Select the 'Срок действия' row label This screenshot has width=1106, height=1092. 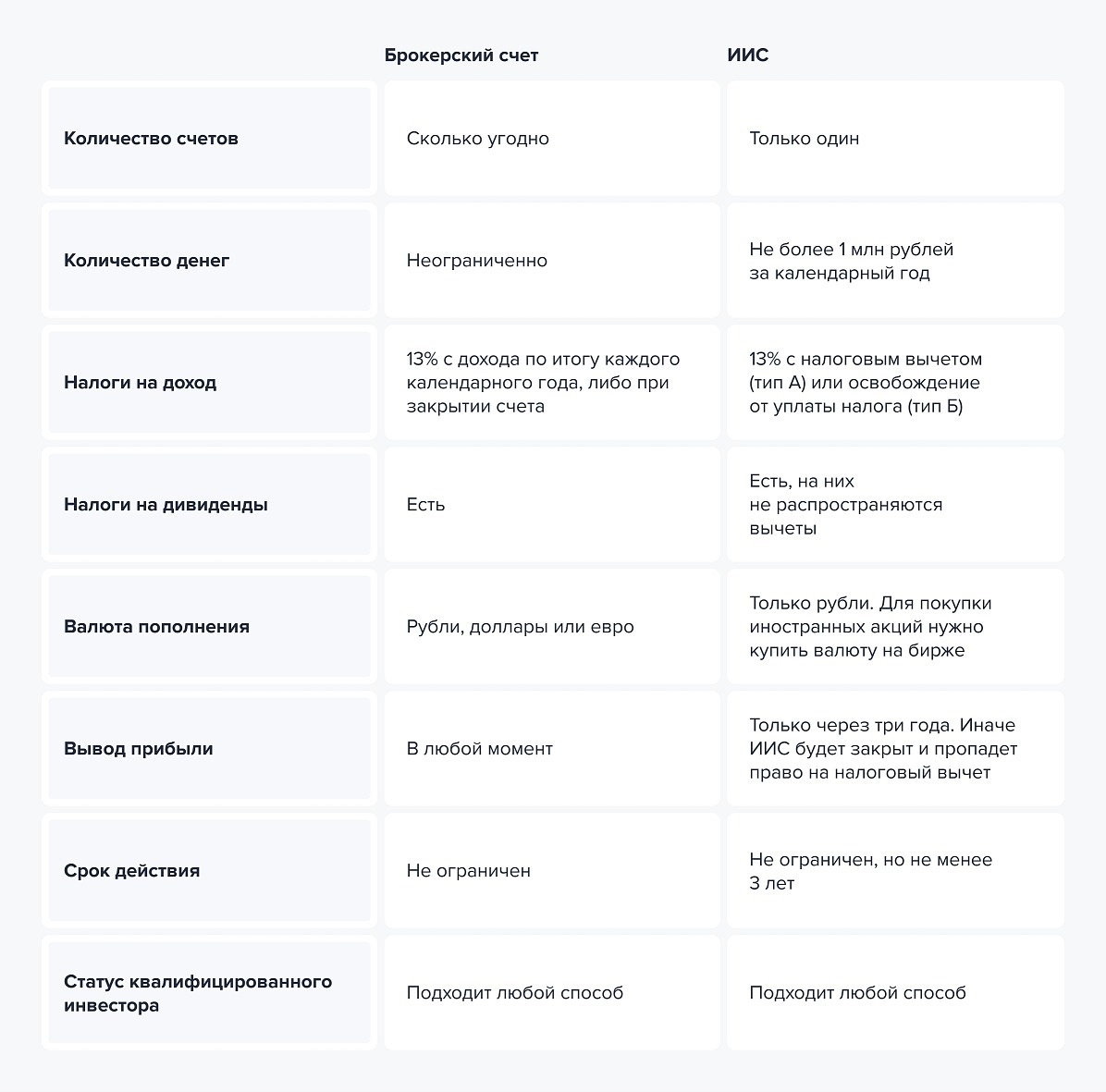209,870
